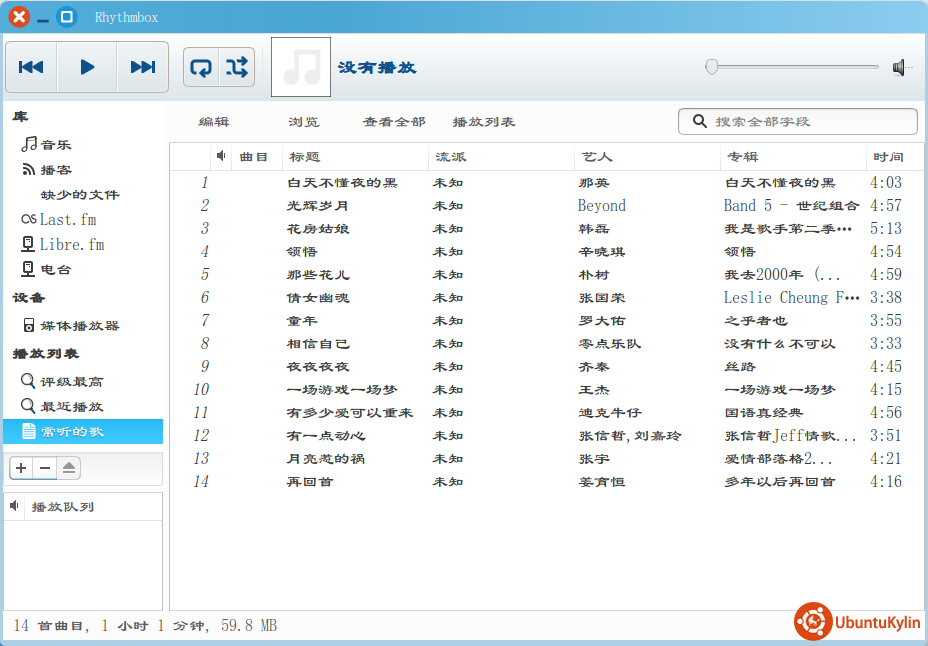Select Last.fm in the sidebar
This screenshot has height=646, width=928.
[68, 219]
